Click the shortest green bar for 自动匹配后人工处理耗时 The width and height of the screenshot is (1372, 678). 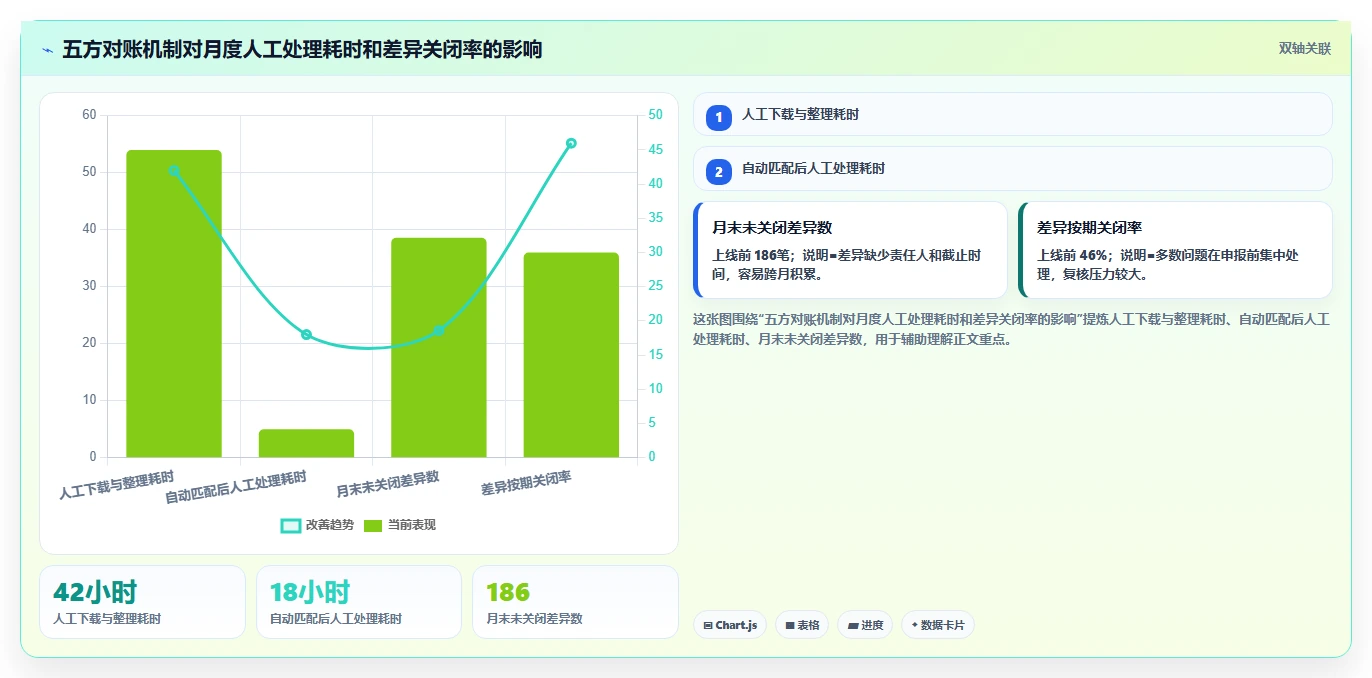tap(306, 443)
